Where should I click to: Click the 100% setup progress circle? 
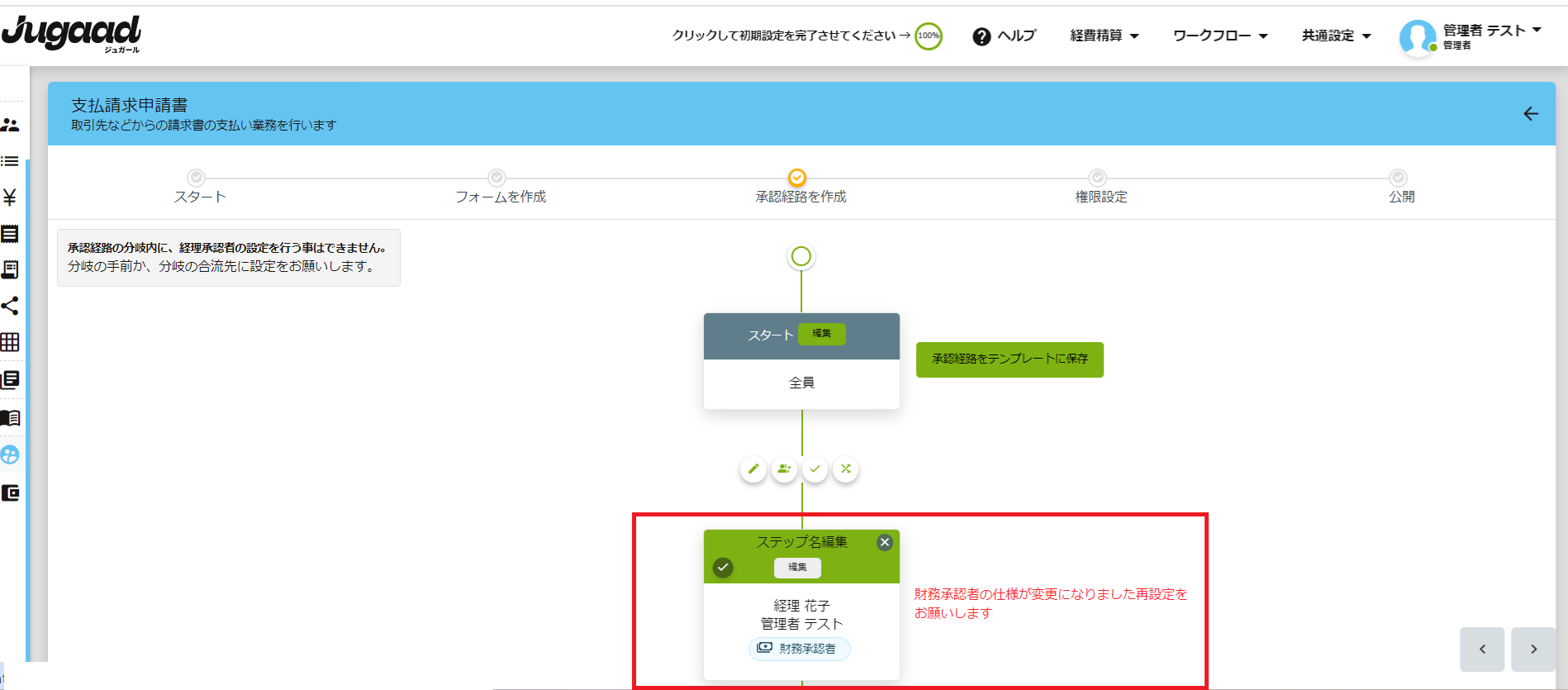coord(929,36)
